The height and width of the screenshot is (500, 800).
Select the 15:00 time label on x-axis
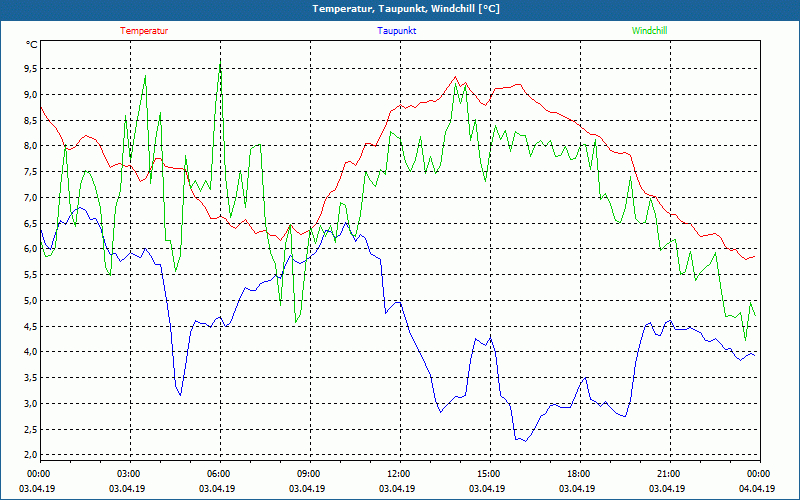pyautogui.click(x=488, y=473)
